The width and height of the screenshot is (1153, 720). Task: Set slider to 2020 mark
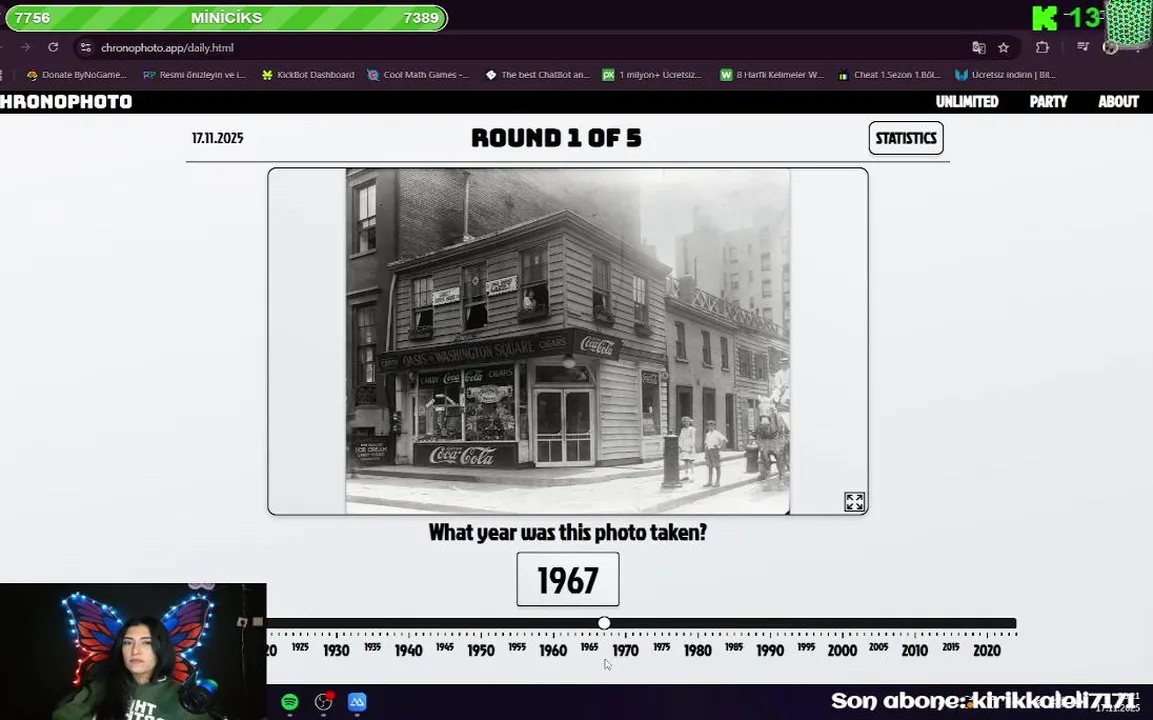(987, 650)
